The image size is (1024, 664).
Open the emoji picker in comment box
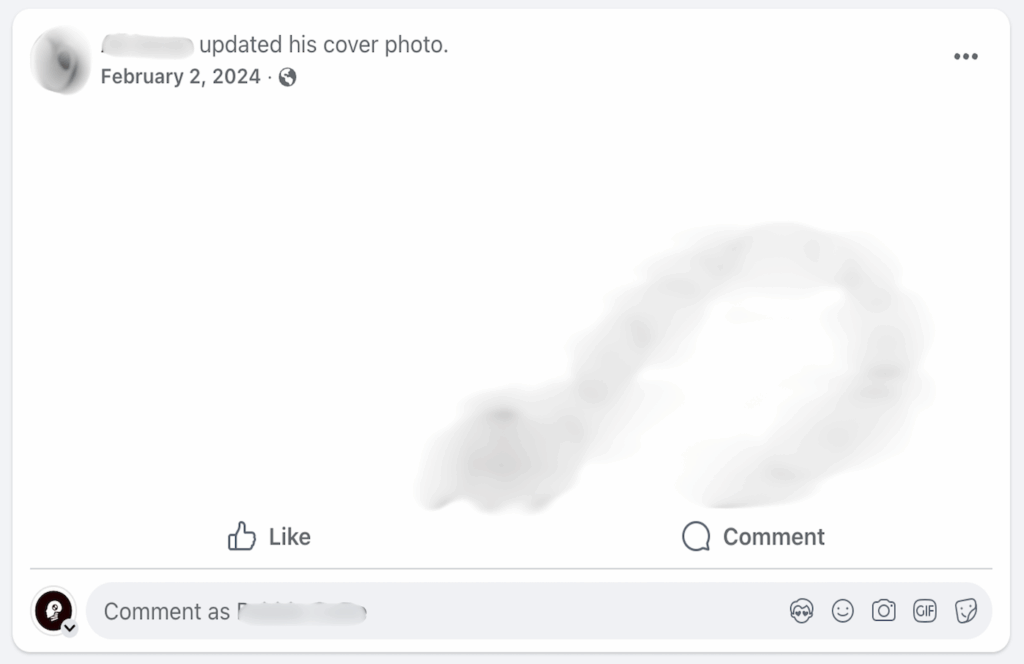843,611
